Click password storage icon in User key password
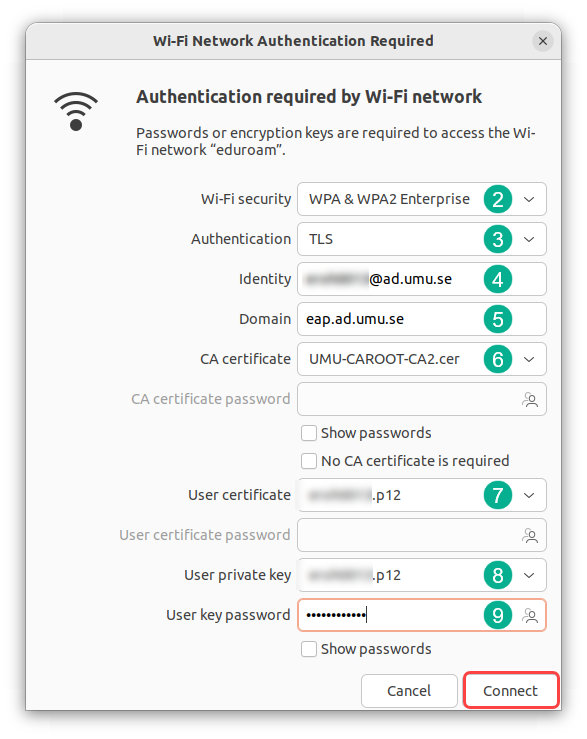587x739 pixels. [x=530, y=616]
